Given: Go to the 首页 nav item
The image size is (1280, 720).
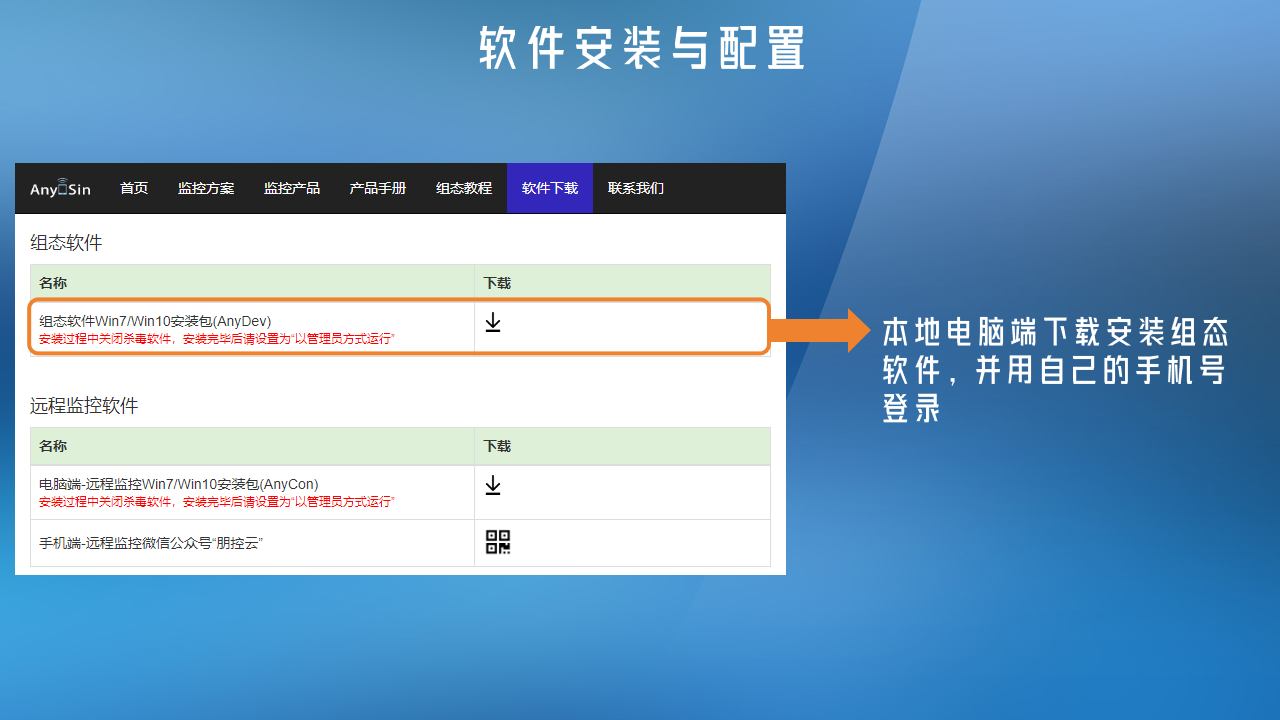Looking at the screenshot, I should tap(134, 188).
